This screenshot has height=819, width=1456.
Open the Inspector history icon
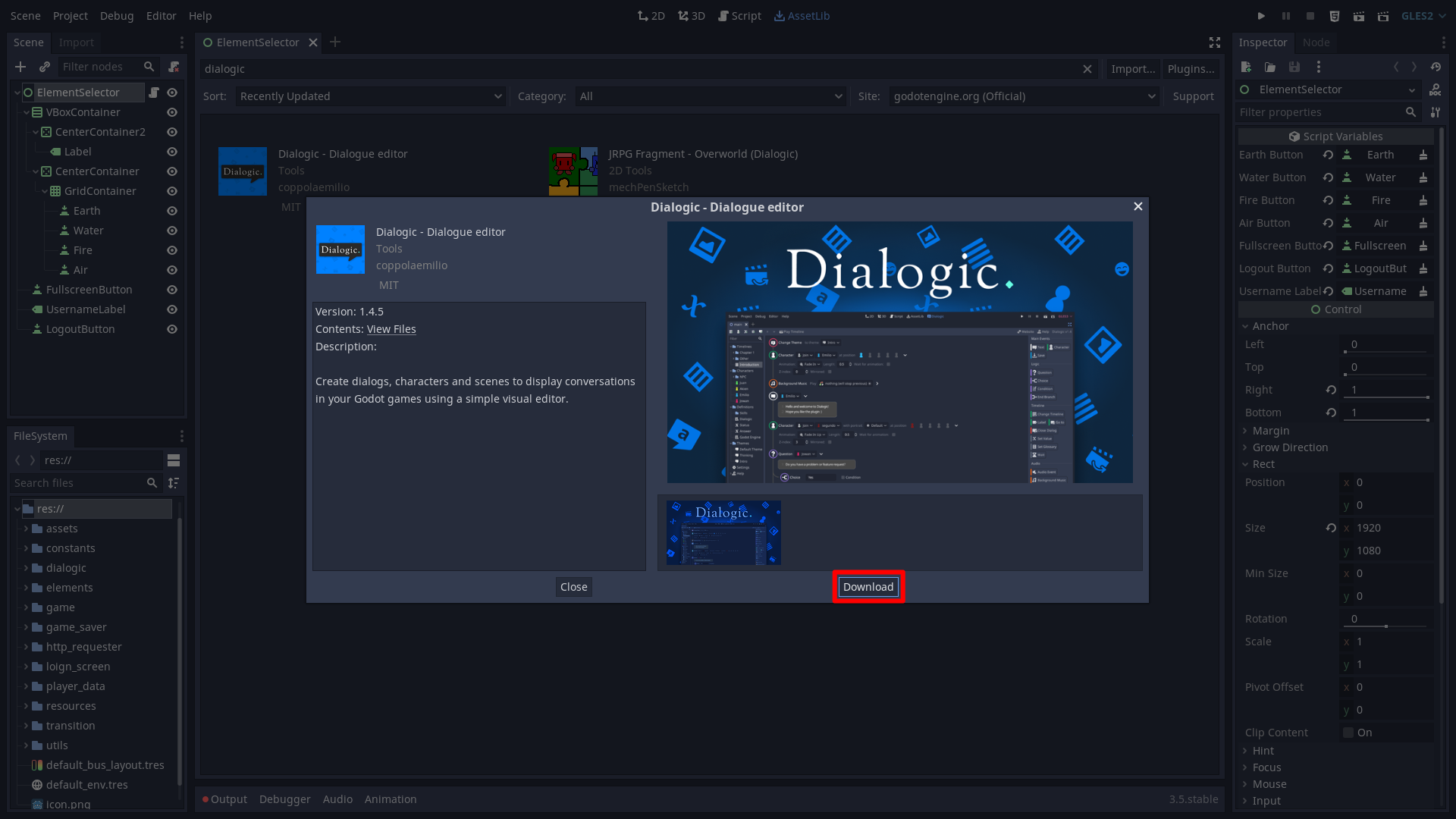pyautogui.click(x=1436, y=67)
